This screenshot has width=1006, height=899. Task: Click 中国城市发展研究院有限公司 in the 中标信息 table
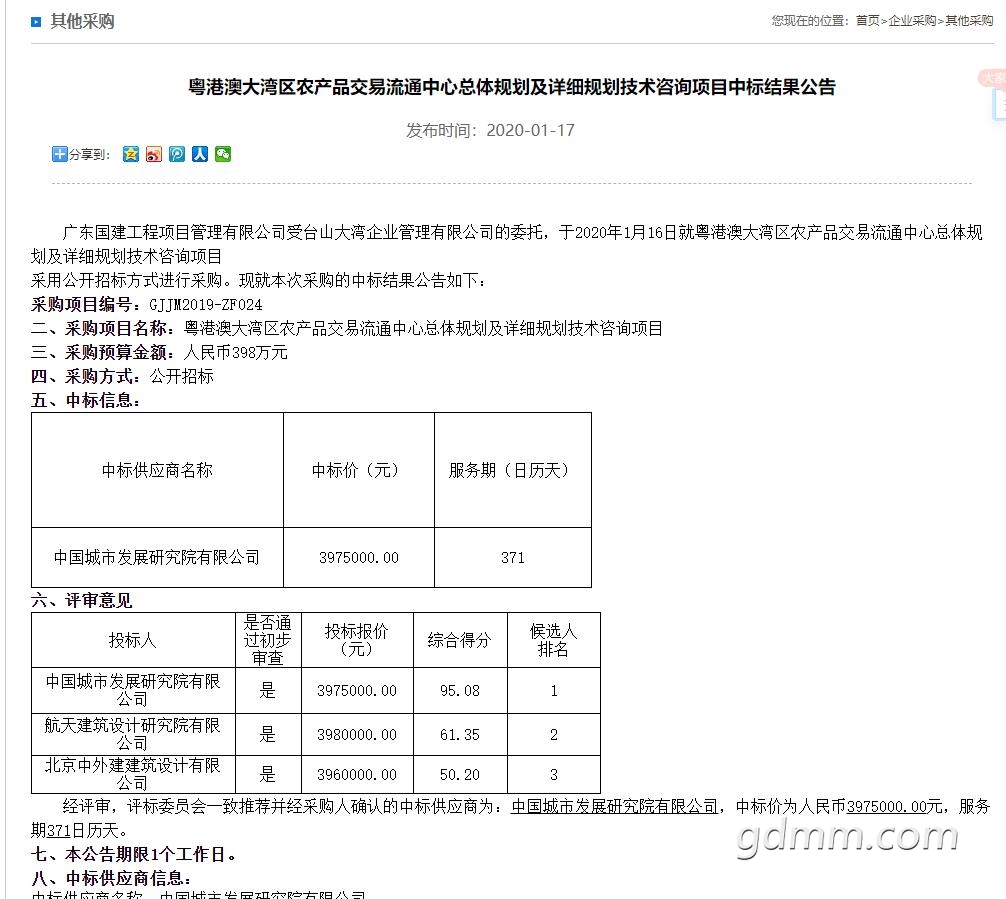(157, 557)
